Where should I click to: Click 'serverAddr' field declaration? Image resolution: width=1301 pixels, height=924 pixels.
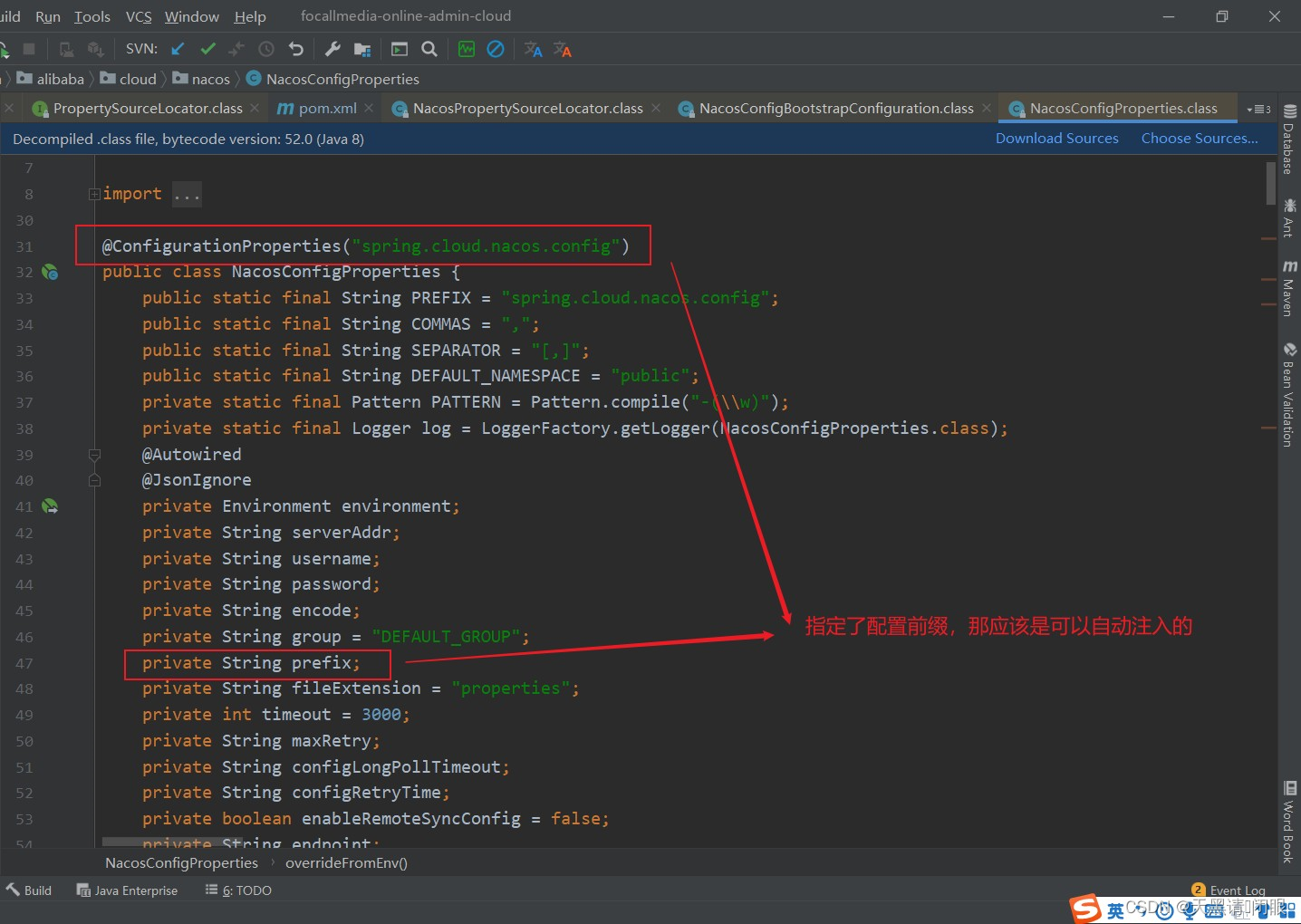click(341, 533)
